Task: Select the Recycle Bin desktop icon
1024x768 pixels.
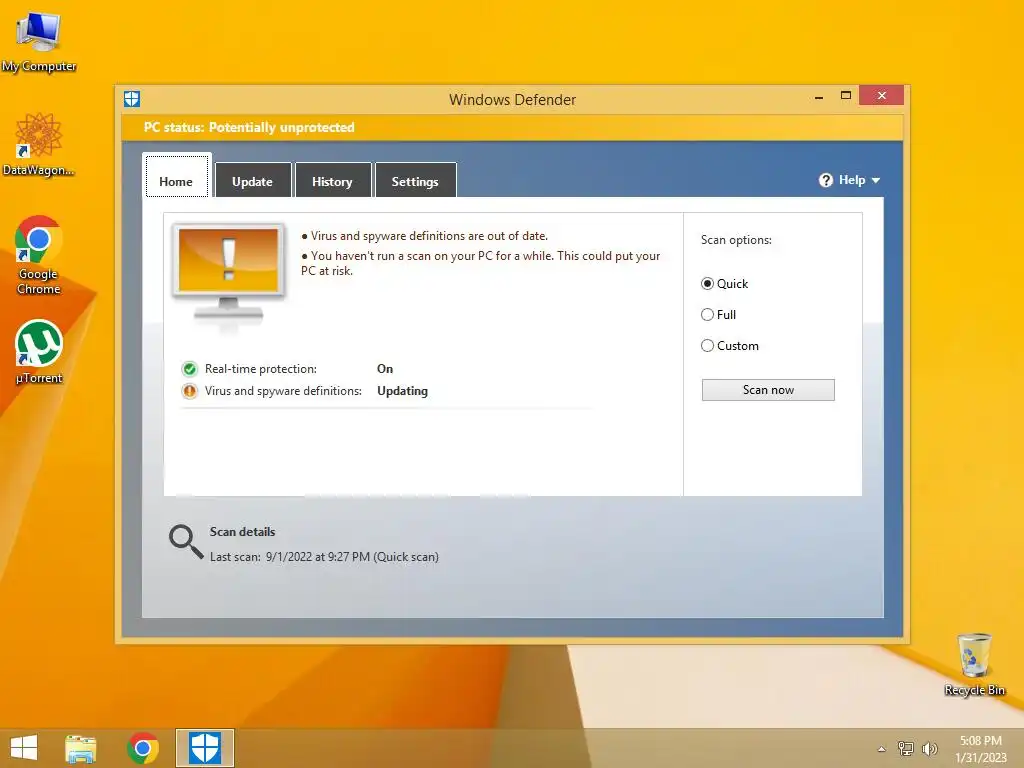Action: (974, 663)
